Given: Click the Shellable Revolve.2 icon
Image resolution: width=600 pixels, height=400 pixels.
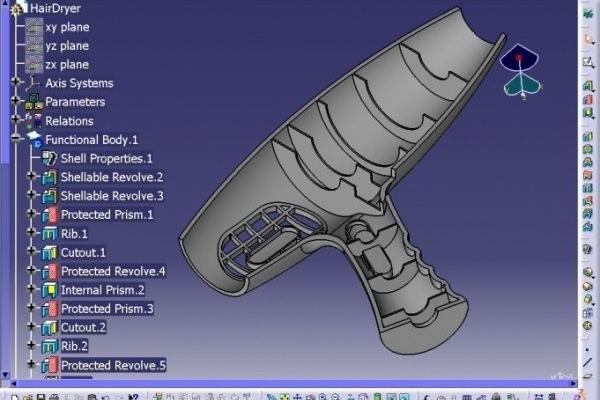Looking at the screenshot, I should (49, 177).
